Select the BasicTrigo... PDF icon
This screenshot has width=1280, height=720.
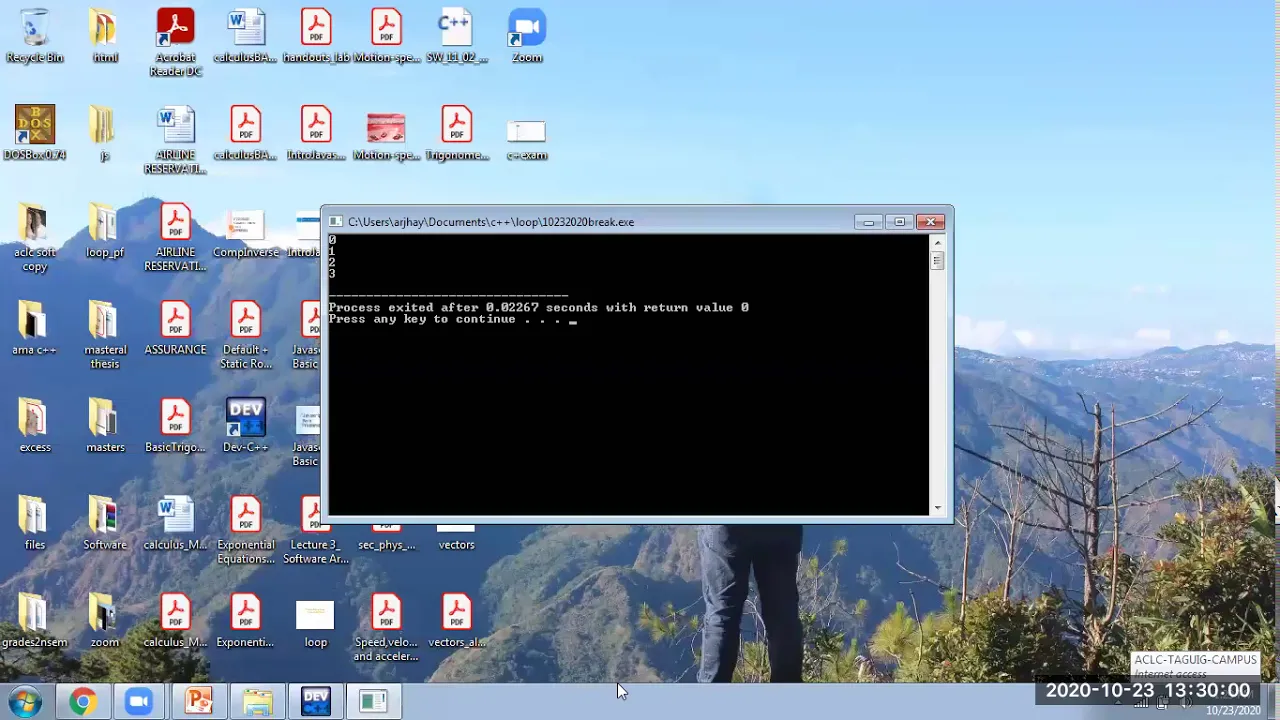pos(175,426)
